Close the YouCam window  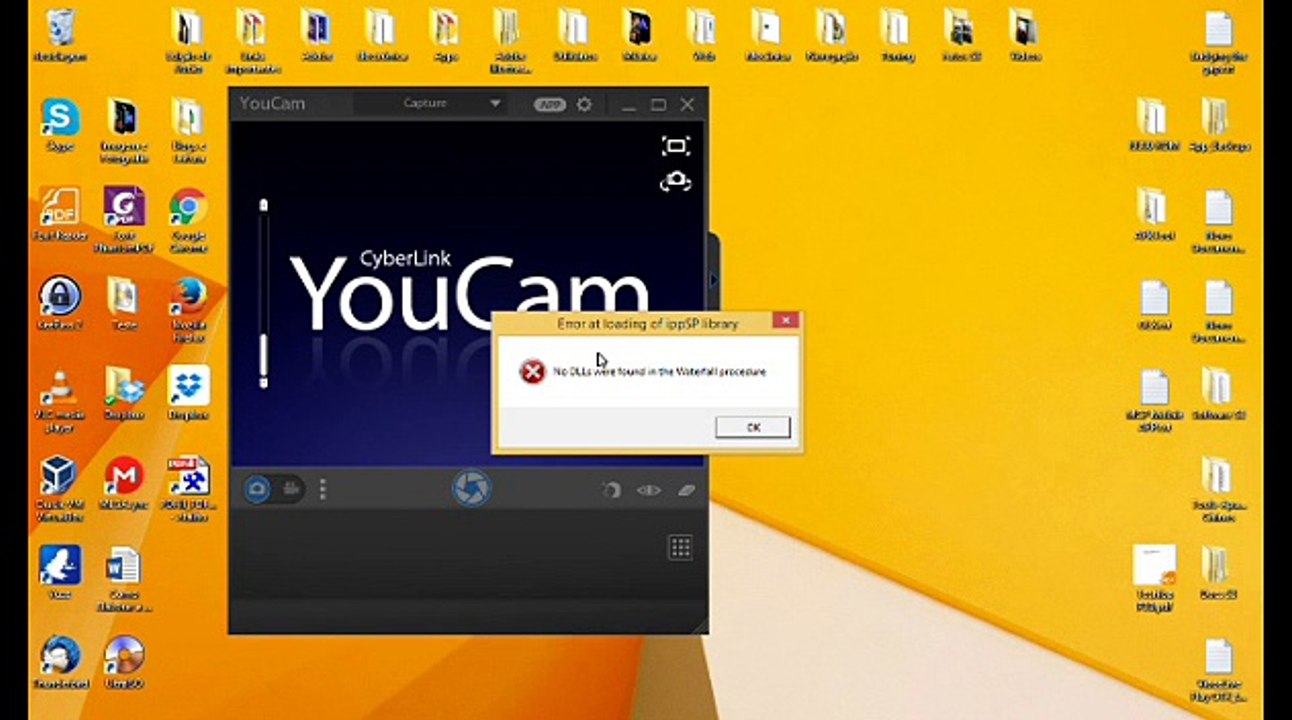[x=688, y=104]
